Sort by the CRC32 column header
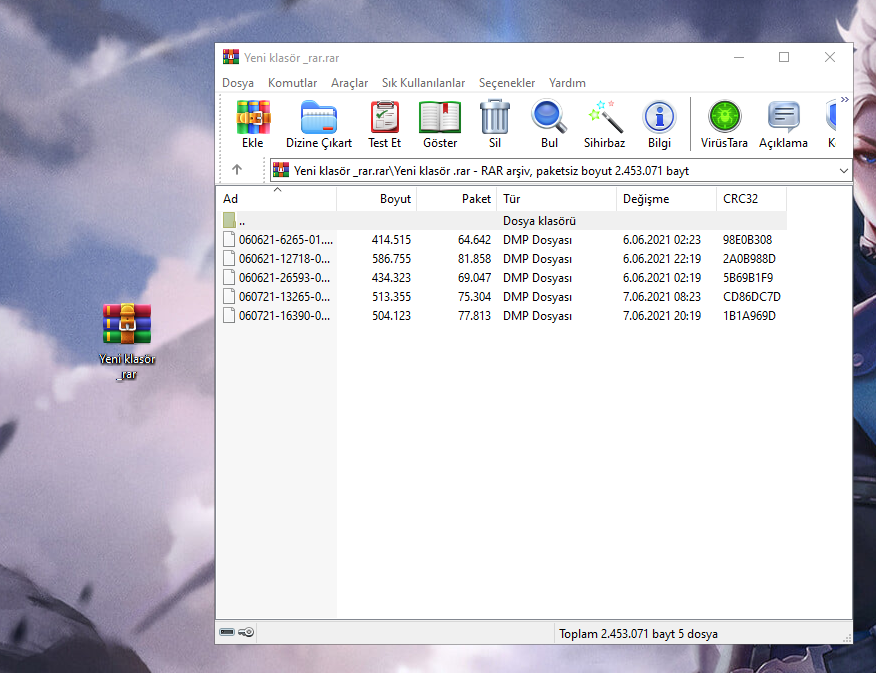 pos(751,199)
